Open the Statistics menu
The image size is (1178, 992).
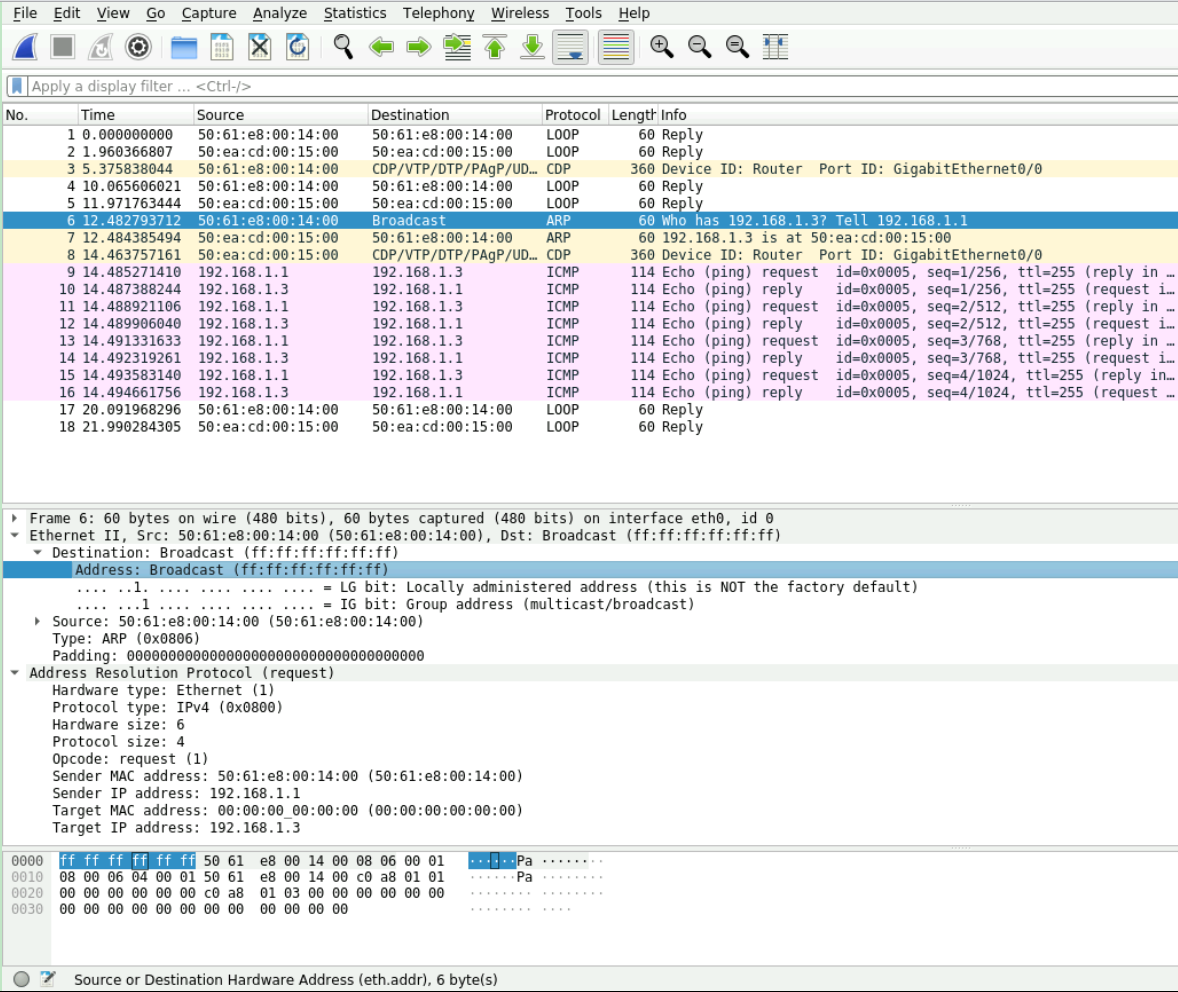tap(354, 13)
